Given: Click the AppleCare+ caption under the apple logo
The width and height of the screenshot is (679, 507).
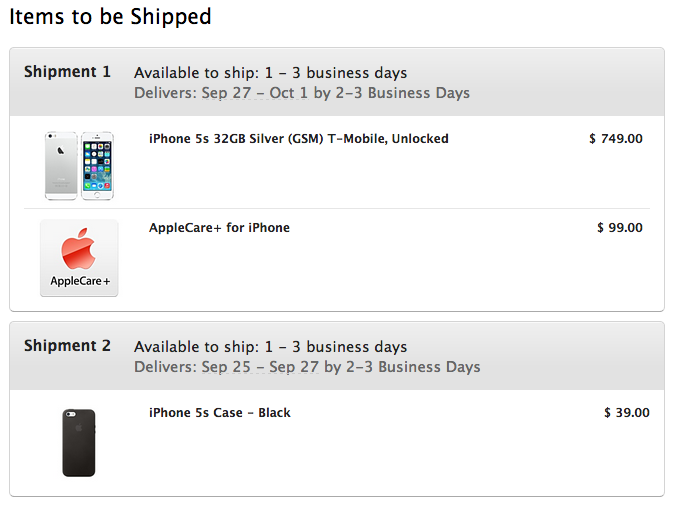Looking at the screenshot, I should click(79, 282).
